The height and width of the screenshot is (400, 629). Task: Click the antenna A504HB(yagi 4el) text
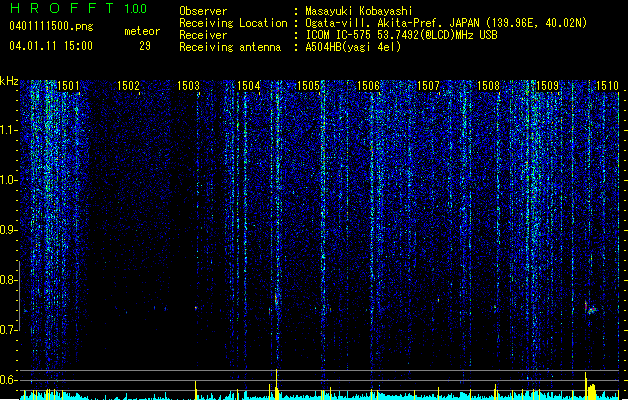[x=353, y=47]
